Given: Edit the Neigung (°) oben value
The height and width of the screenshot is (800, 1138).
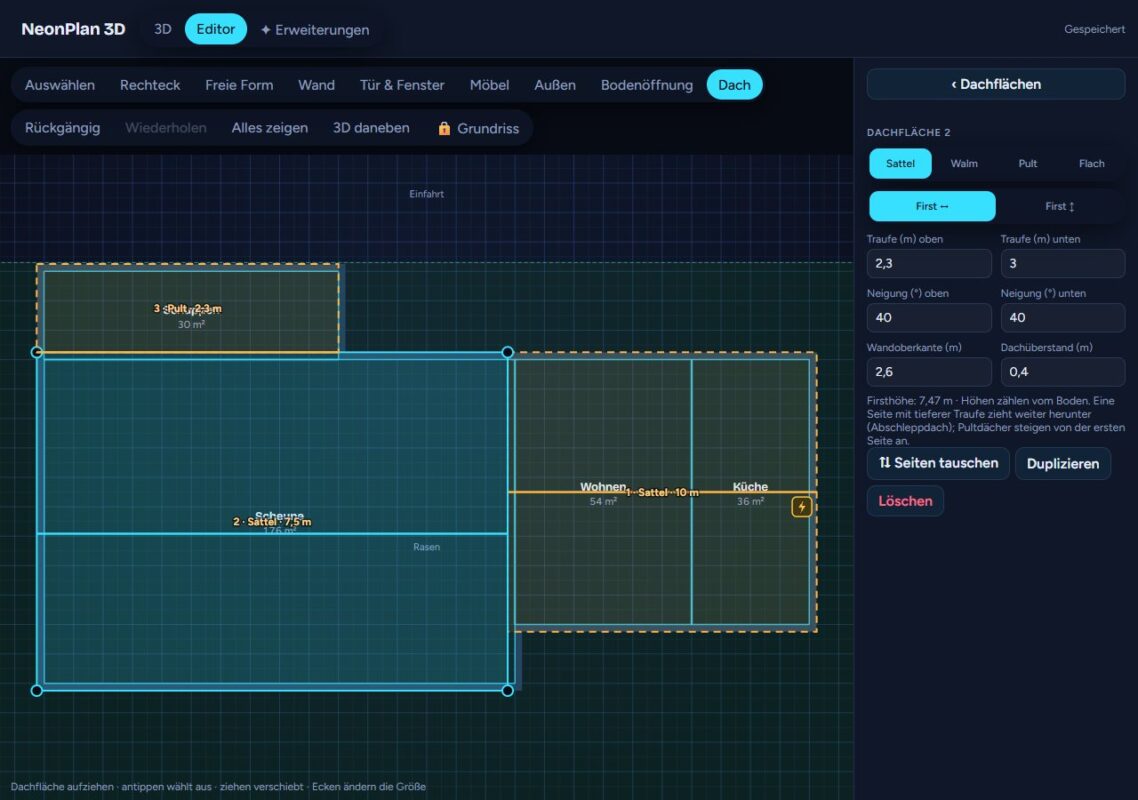Looking at the screenshot, I should click(929, 317).
